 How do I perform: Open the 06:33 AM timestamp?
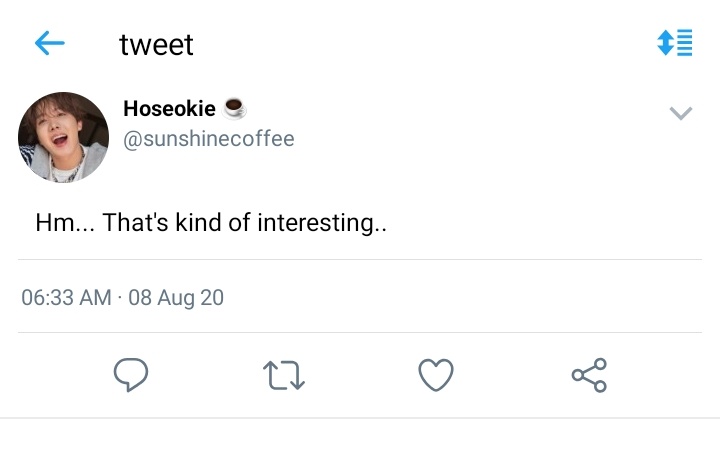tap(67, 297)
